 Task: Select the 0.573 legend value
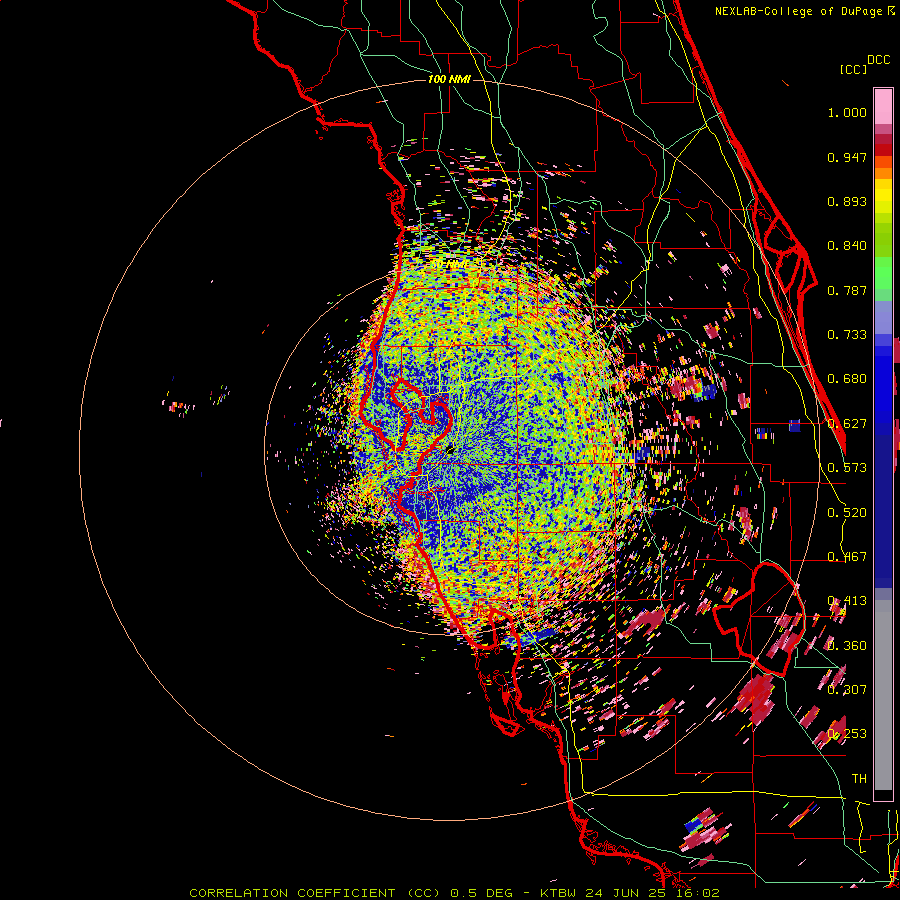pyautogui.click(x=847, y=468)
